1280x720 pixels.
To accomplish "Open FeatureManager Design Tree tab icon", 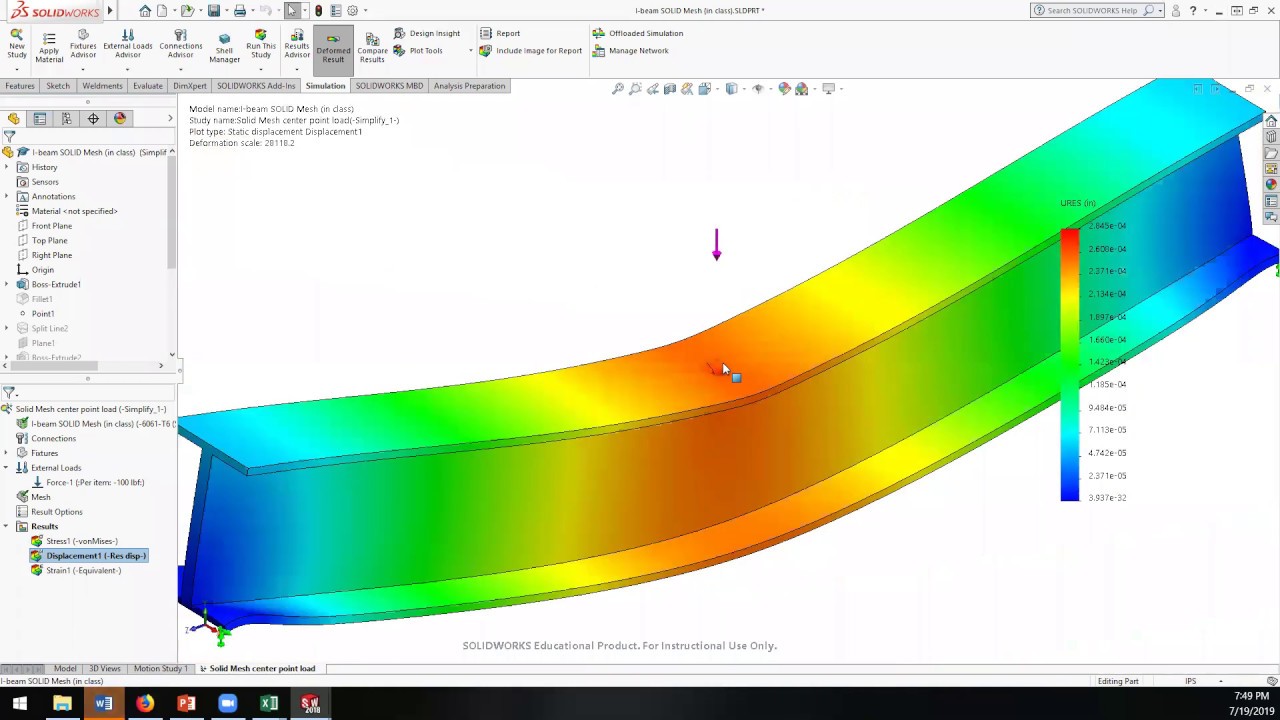I will pos(14,119).
